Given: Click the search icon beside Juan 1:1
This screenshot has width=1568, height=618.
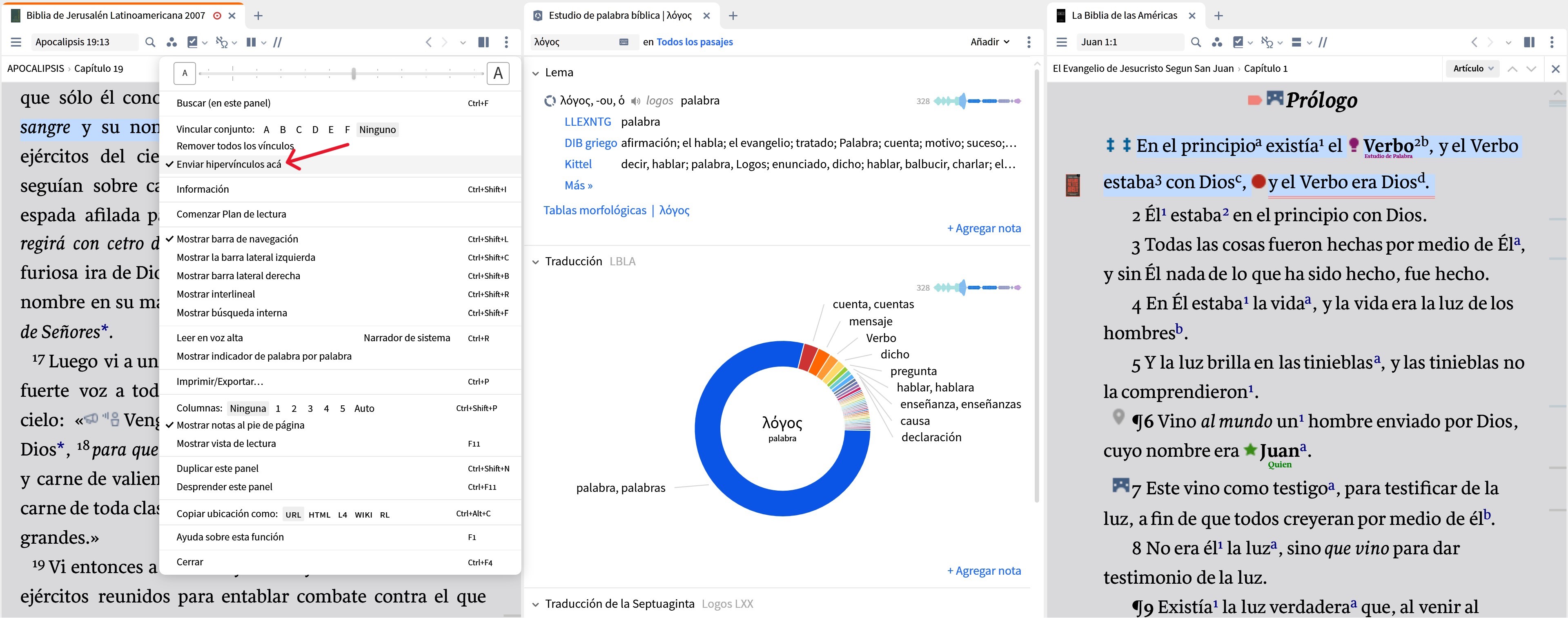Looking at the screenshot, I should tap(1196, 42).
